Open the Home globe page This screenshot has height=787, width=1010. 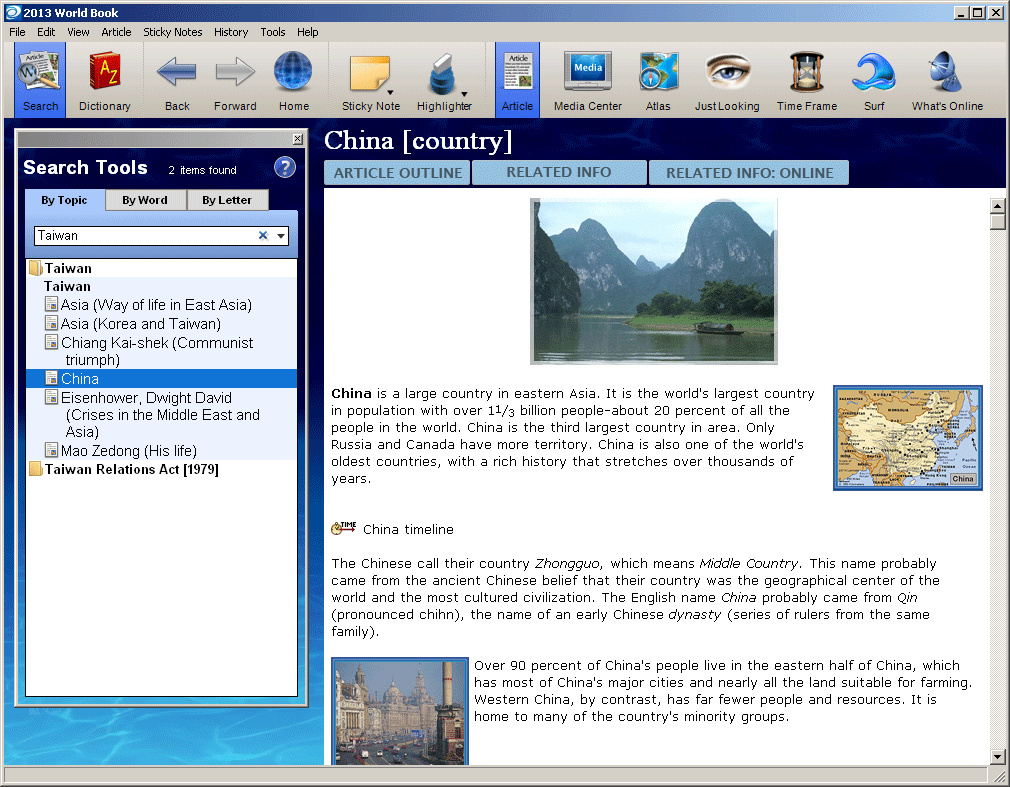coord(294,80)
